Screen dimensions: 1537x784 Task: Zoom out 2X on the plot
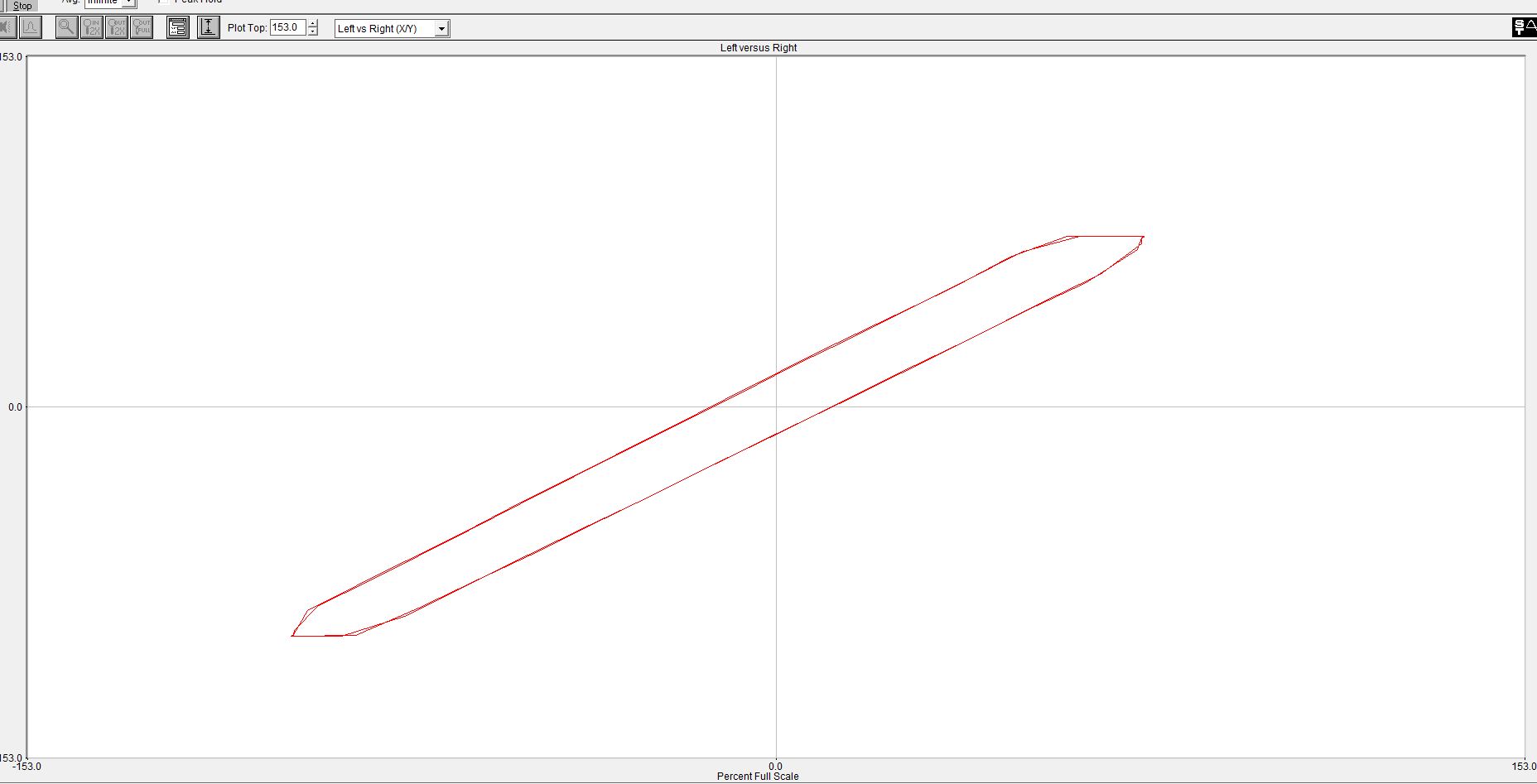(117, 27)
